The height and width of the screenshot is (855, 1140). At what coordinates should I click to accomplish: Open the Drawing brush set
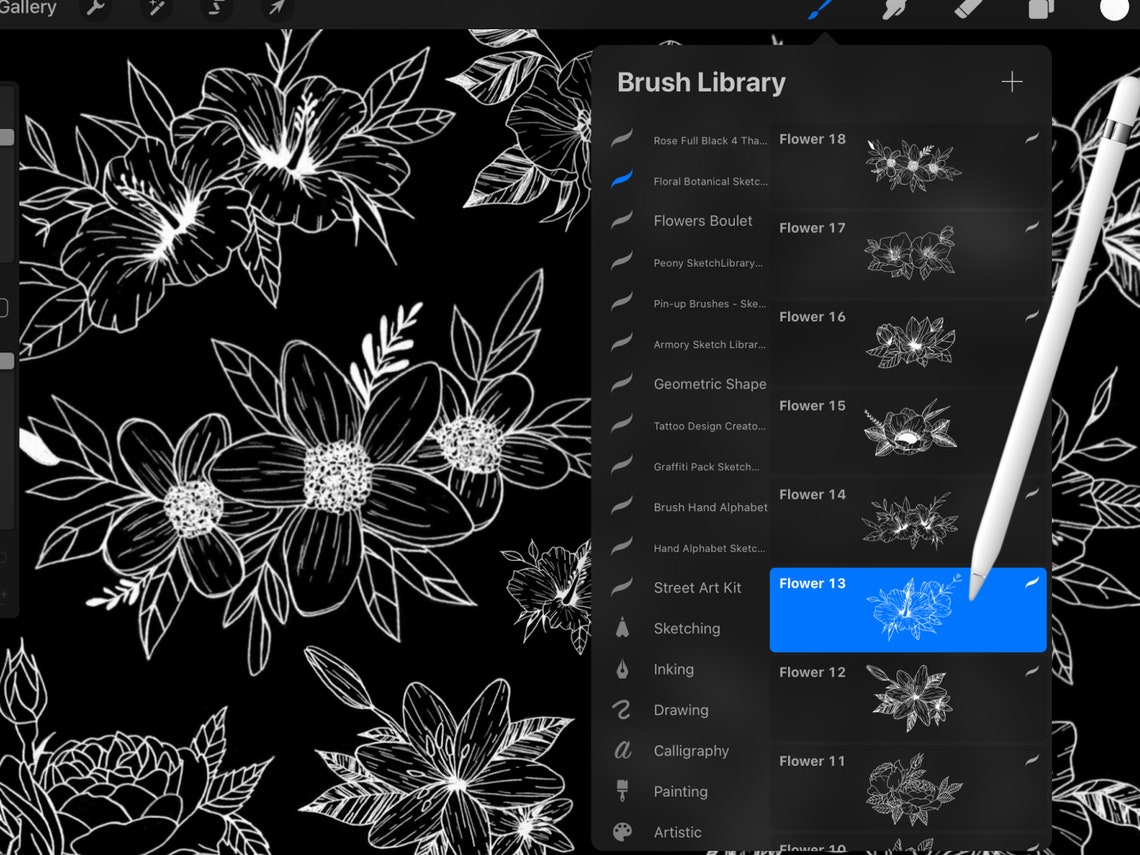pos(689,710)
